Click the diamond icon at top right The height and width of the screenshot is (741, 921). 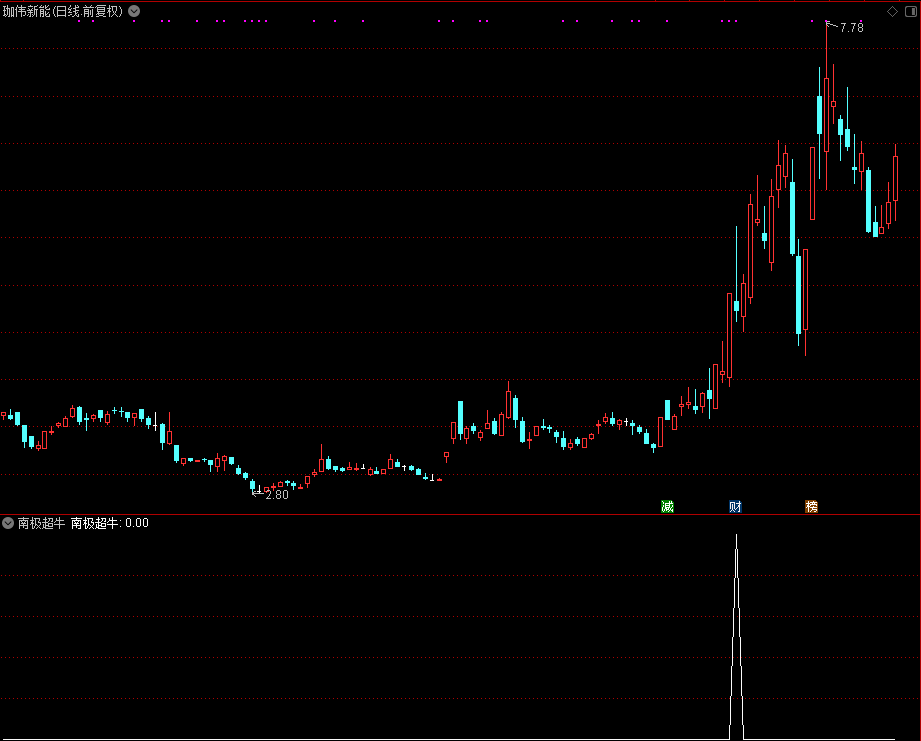tap(892, 12)
